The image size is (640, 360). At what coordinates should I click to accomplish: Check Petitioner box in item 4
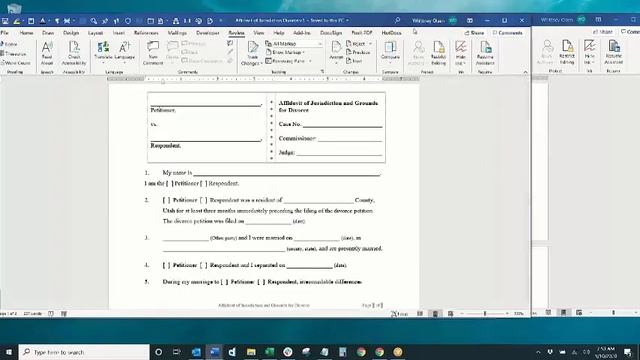point(166,265)
